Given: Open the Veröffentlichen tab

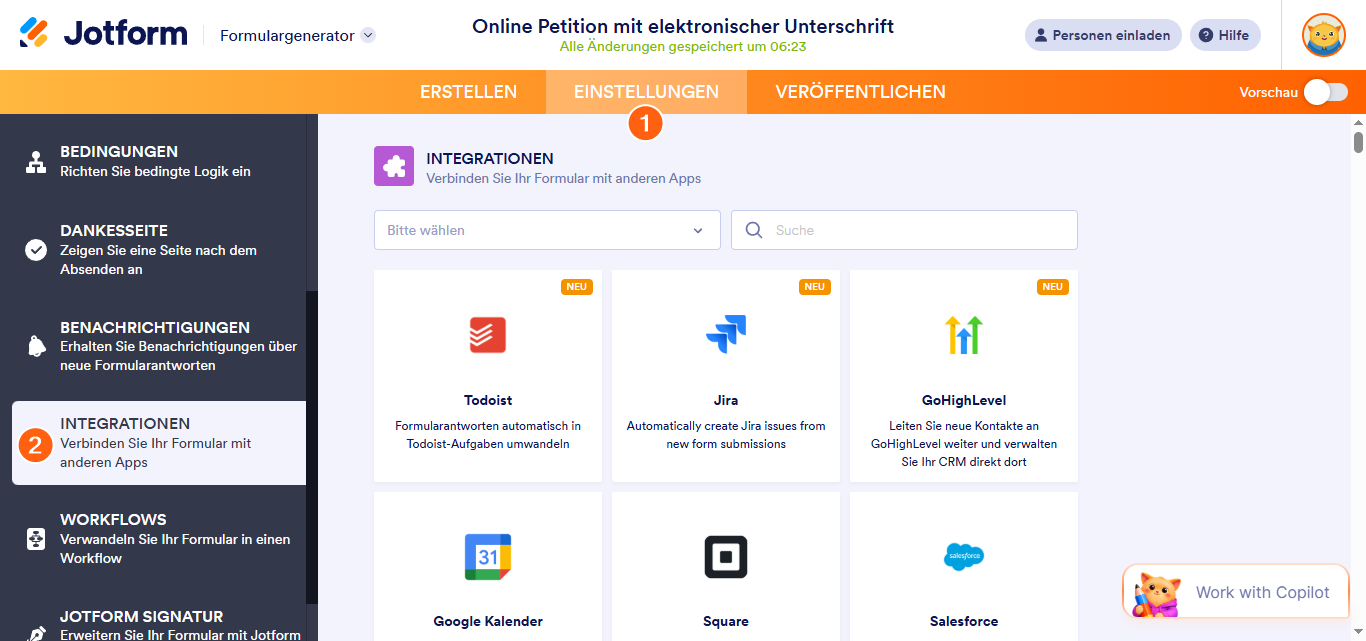Looking at the screenshot, I should point(861,91).
